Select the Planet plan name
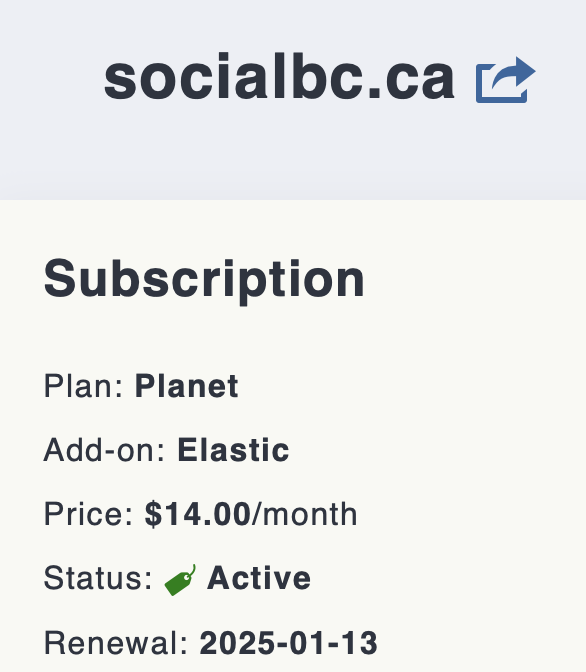 tap(186, 386)
